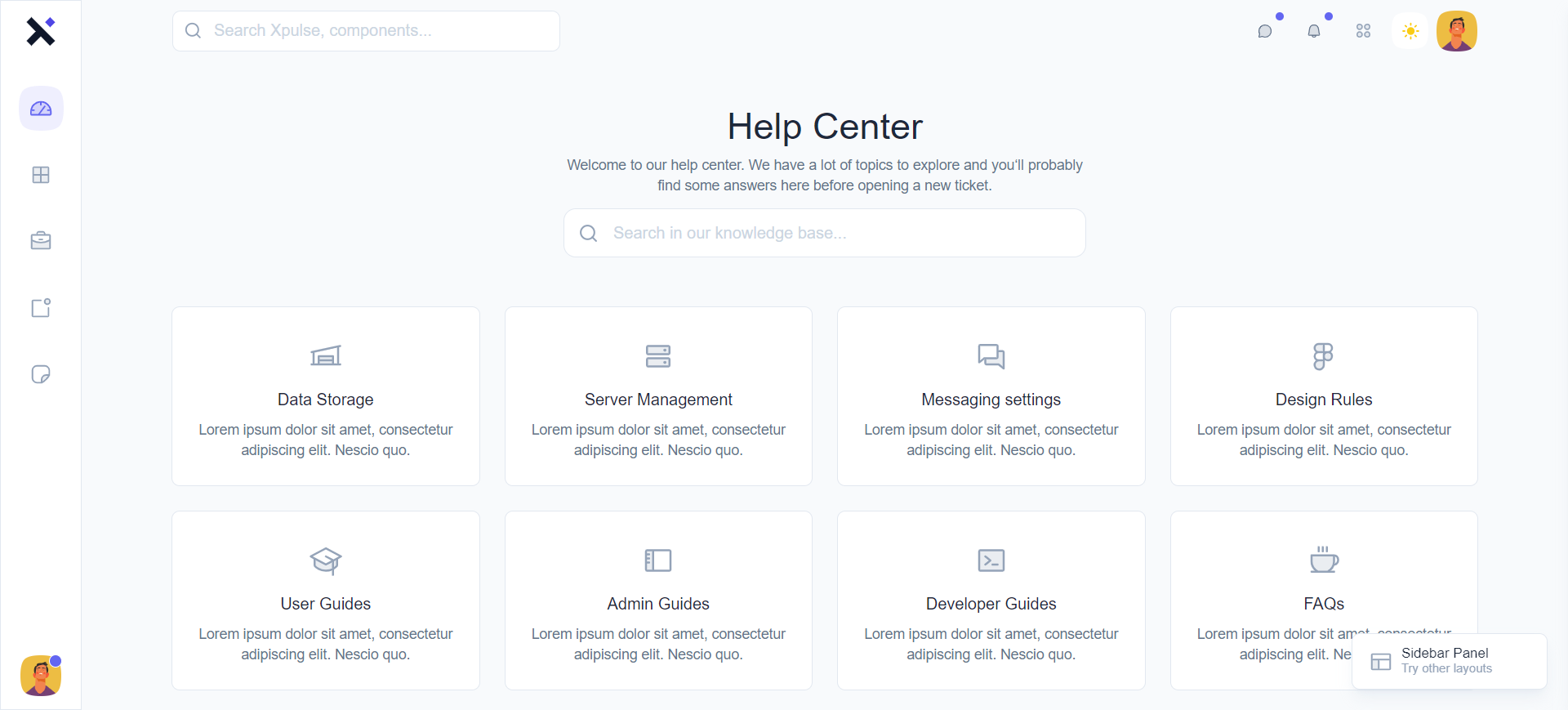Focus the knowledge base search field
This screenshot has height=710, width=1568.
[825, 233]
